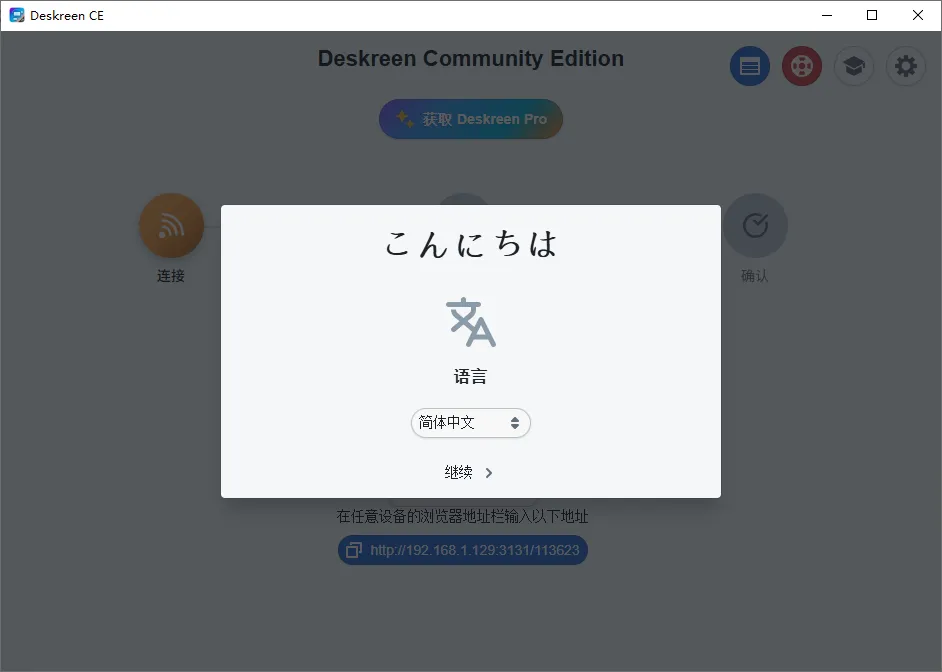
Task: Click the 获取 Deskreen Pro button
Action: [471, 119]
